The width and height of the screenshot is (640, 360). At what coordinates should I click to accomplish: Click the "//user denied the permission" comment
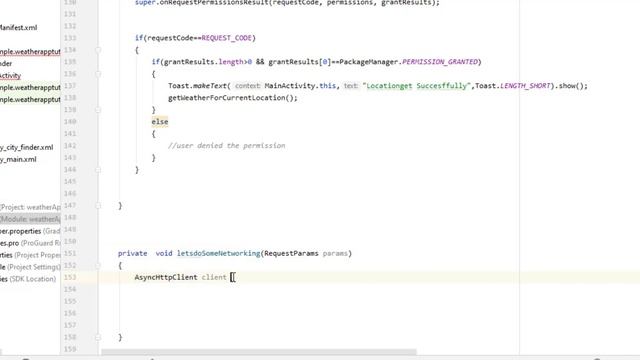click(227, 146)
